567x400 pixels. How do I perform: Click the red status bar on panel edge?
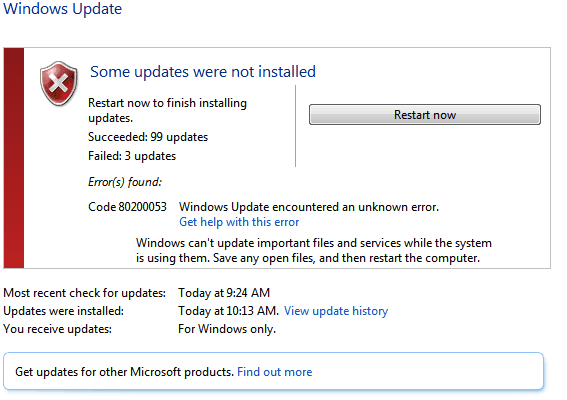(14, 158)
